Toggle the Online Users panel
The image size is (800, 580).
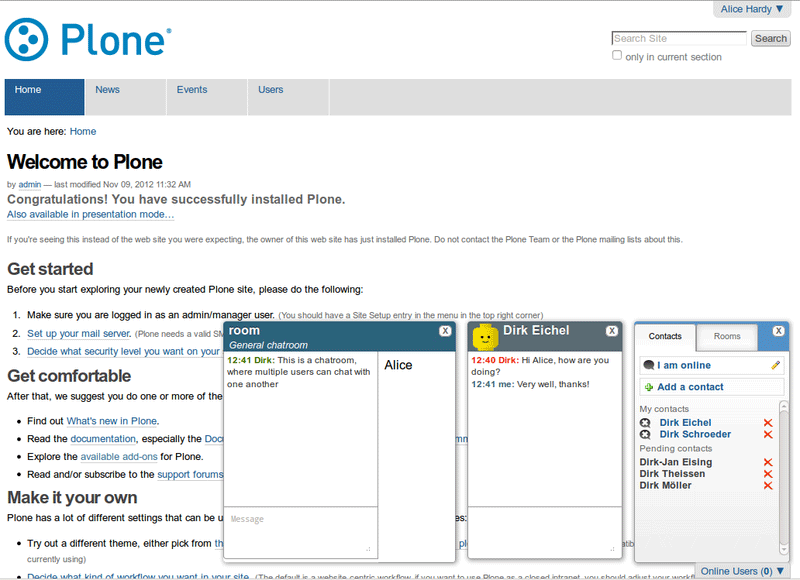tap(742, 571)
